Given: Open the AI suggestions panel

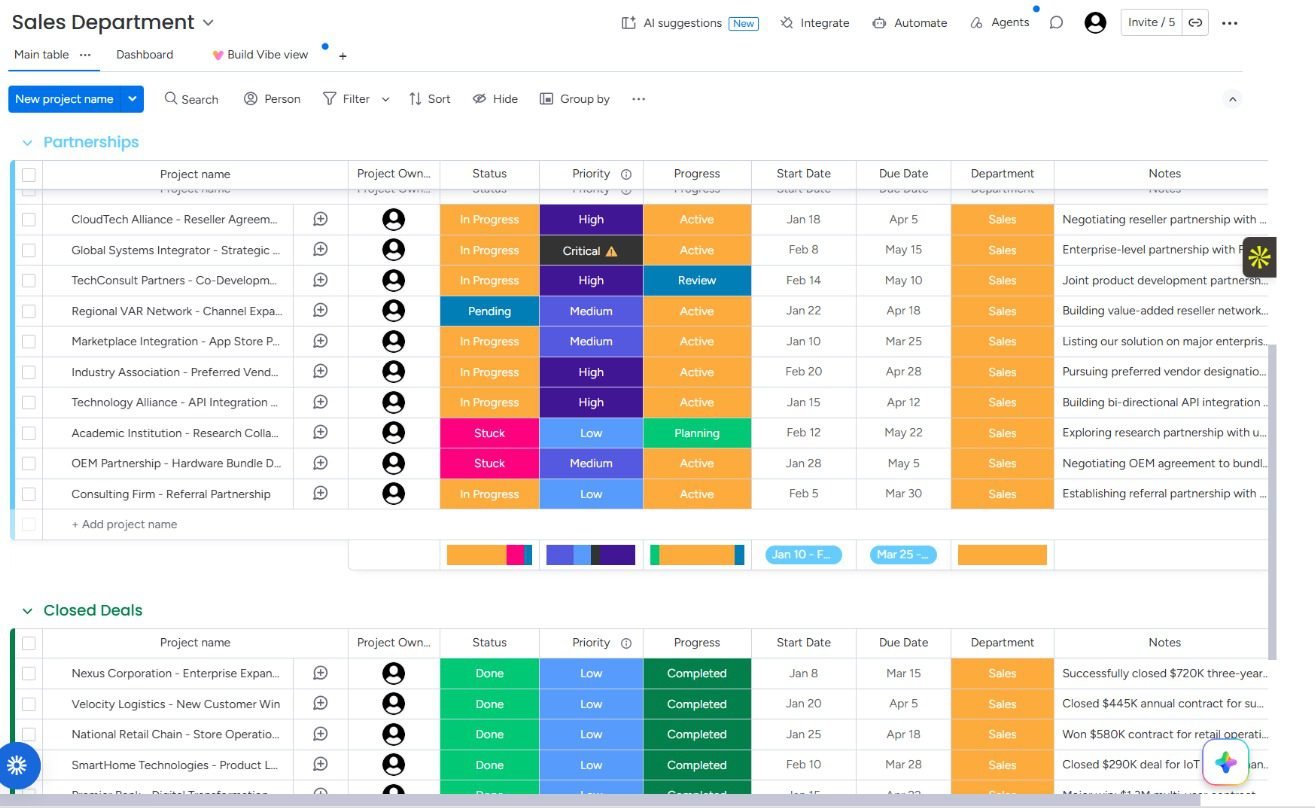Looking at the screenshot, I should tap(689, 23).
